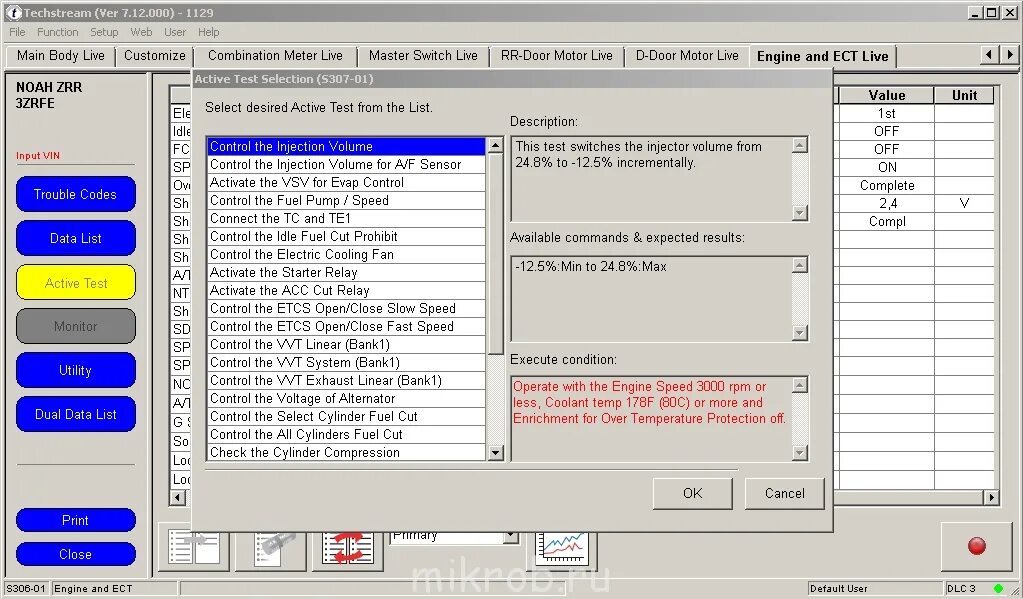Open the Dual Data List

(76, 414)
